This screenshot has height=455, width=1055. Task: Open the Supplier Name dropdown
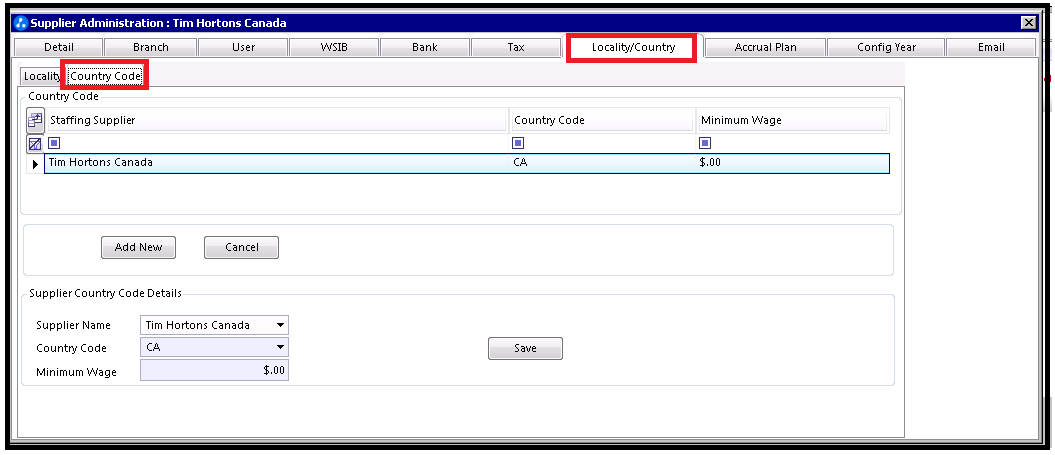[x=280, y=325]
